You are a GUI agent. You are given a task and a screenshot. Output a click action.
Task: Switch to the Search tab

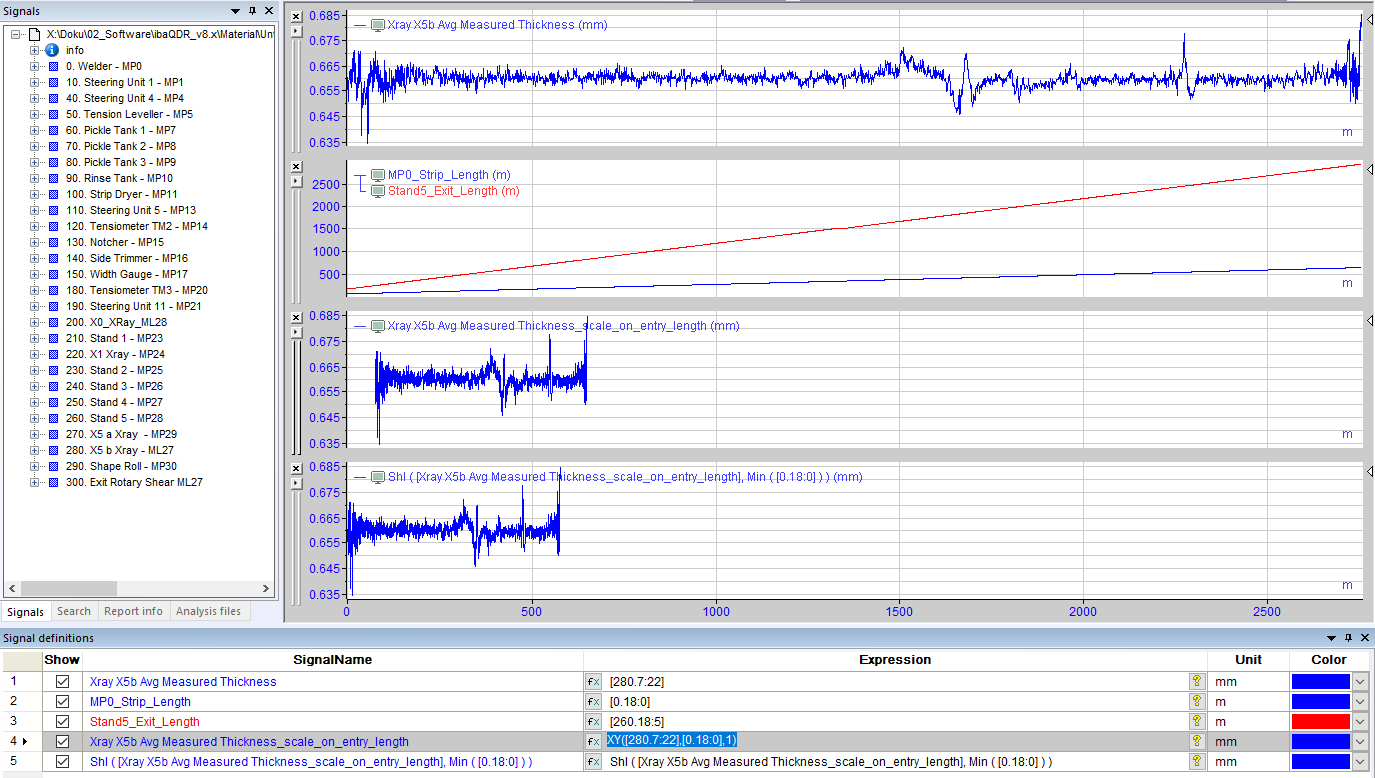[x=74, y=611]
